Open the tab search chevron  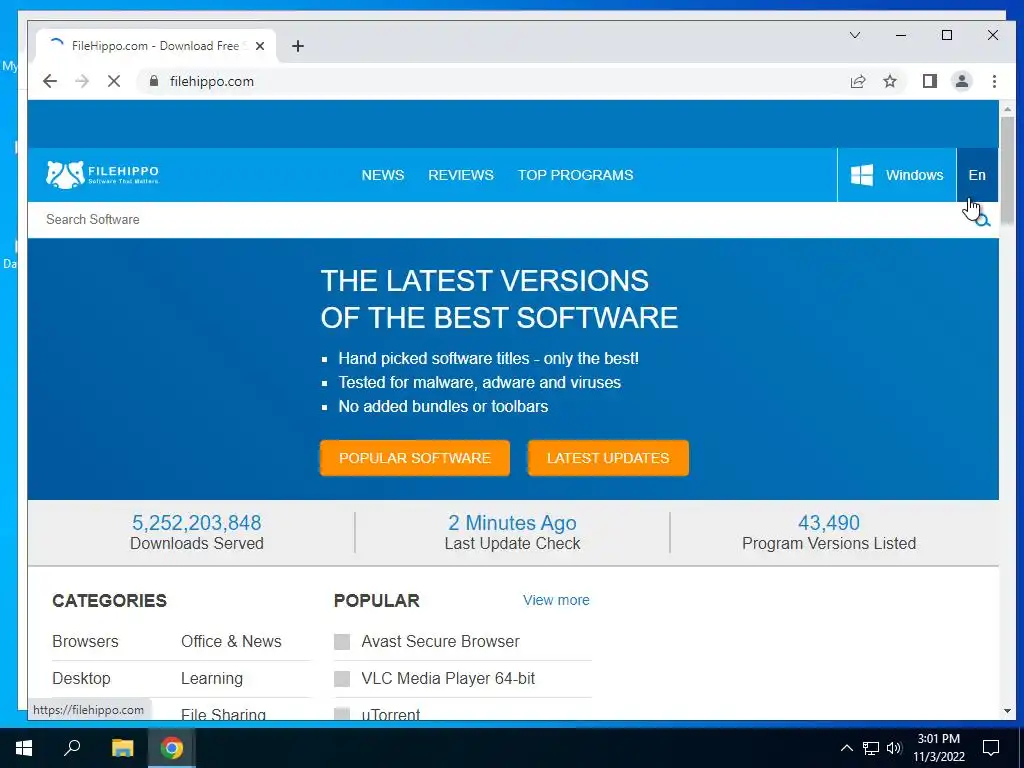click(855, 35)
